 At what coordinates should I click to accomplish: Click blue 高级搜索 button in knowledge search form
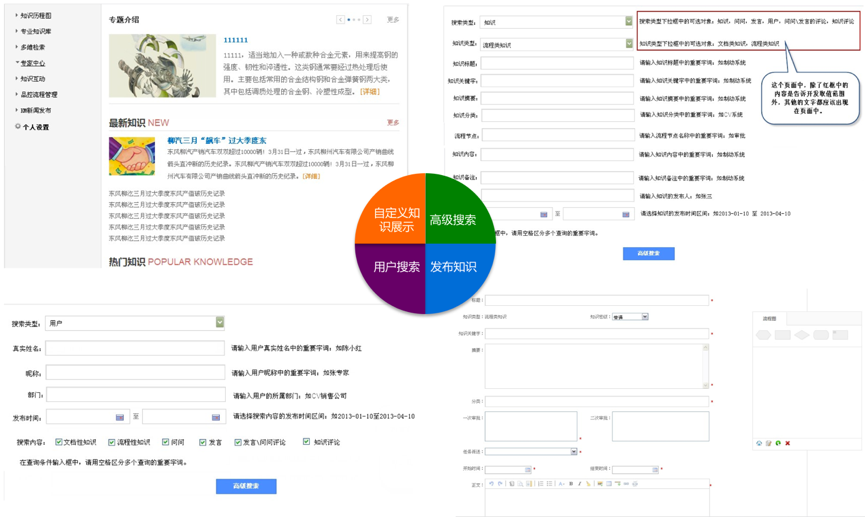point(649,253)
